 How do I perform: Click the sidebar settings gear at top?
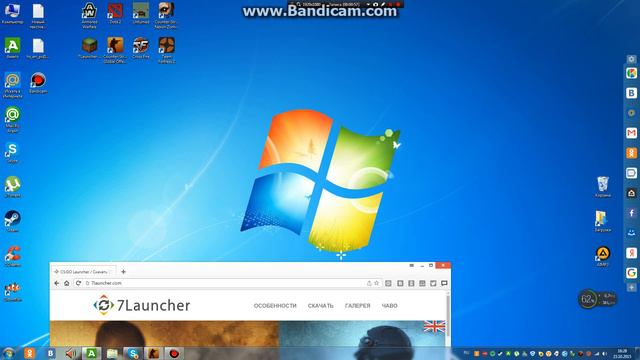[x=631, y=59]
